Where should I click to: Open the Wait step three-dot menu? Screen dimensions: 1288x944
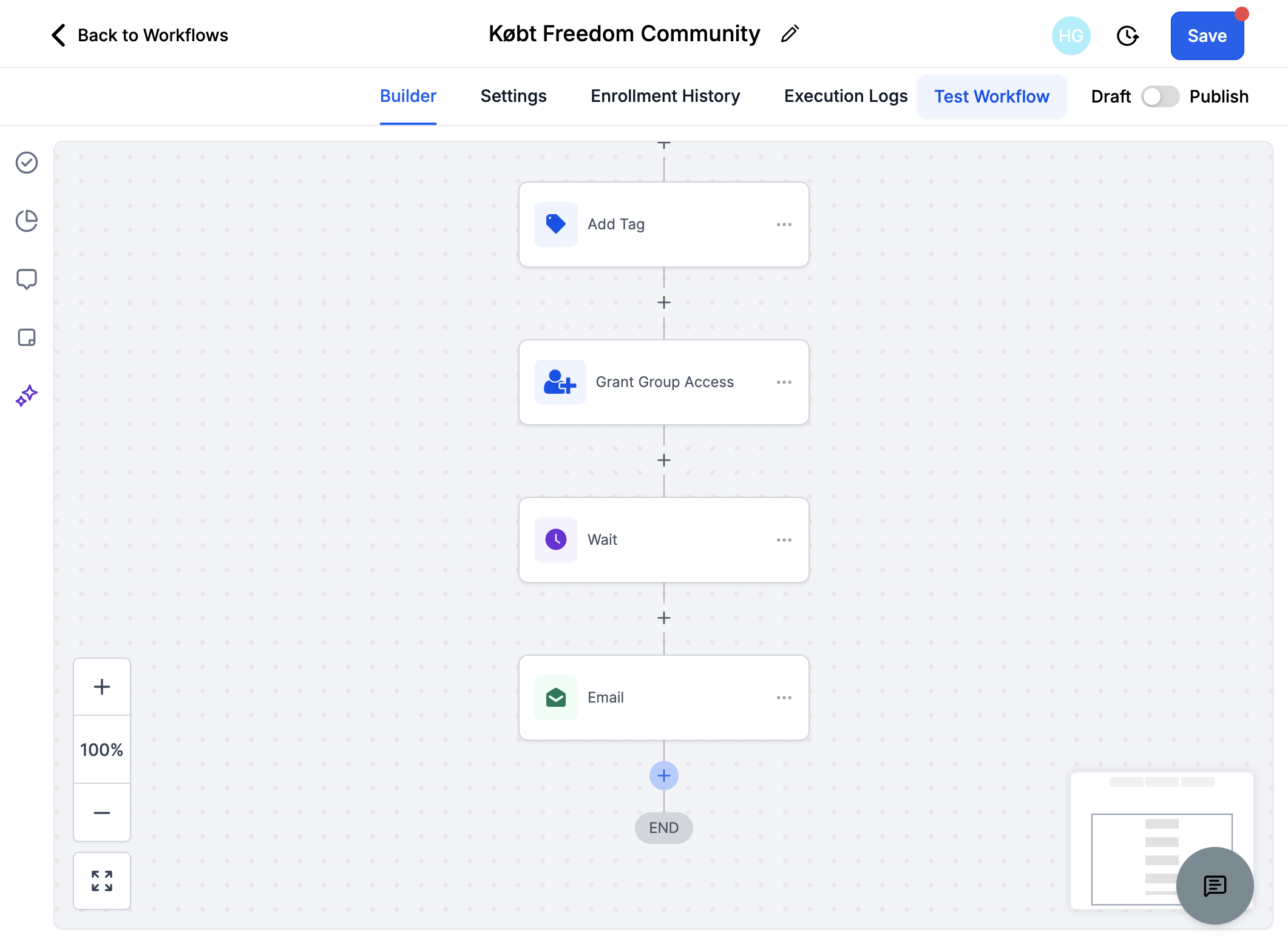pyautogui.click(x=784, y=540)
